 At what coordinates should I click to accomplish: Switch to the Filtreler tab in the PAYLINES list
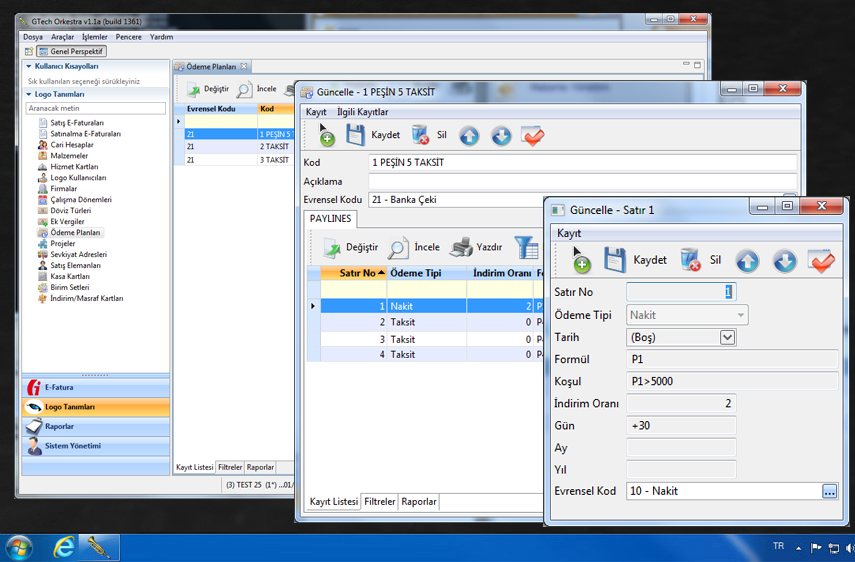coord(379,502)
